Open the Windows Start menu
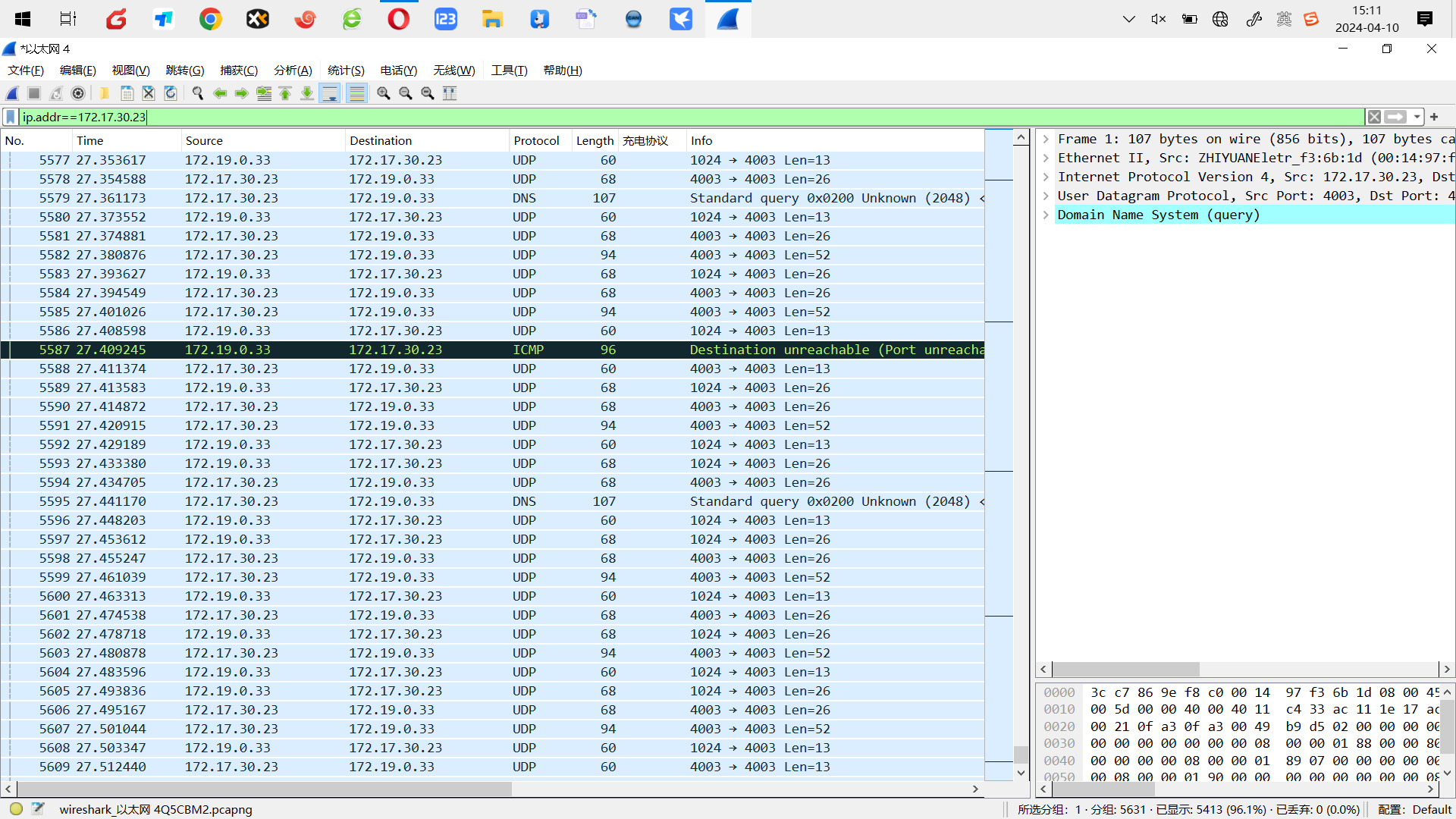The image size is (1456, 819). (x=23, y=19)
